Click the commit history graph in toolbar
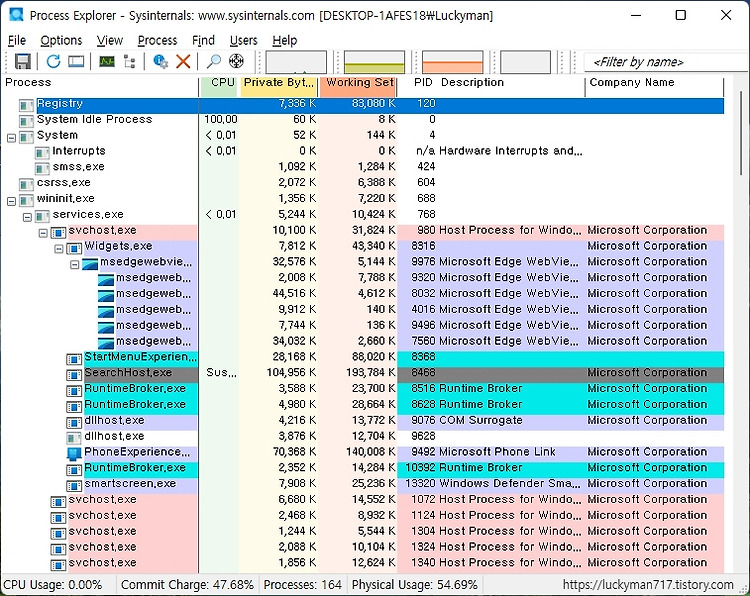The height and width of the screenshot is (596, 750). (374, 62)
